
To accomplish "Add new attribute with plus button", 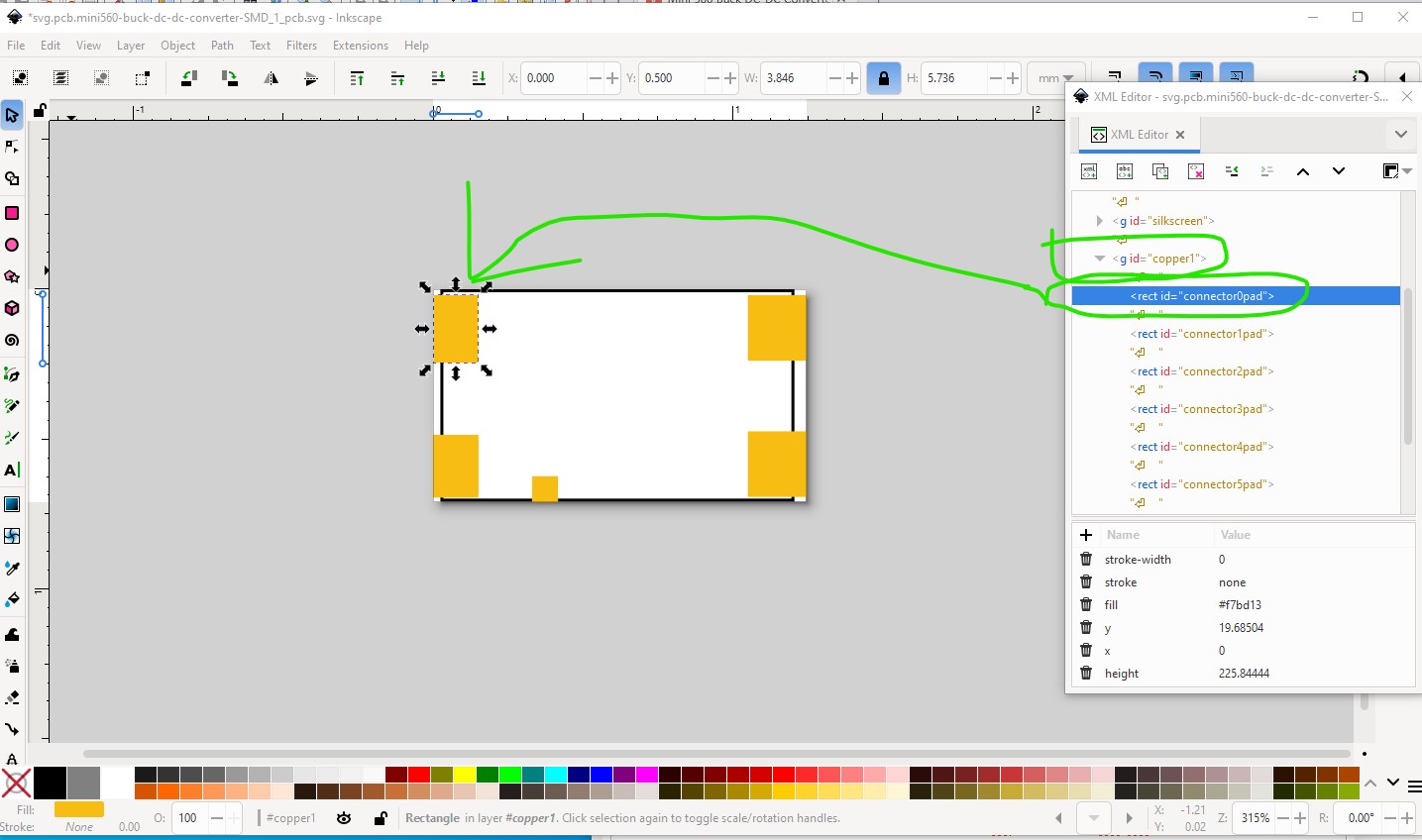I will point(1086,535).
